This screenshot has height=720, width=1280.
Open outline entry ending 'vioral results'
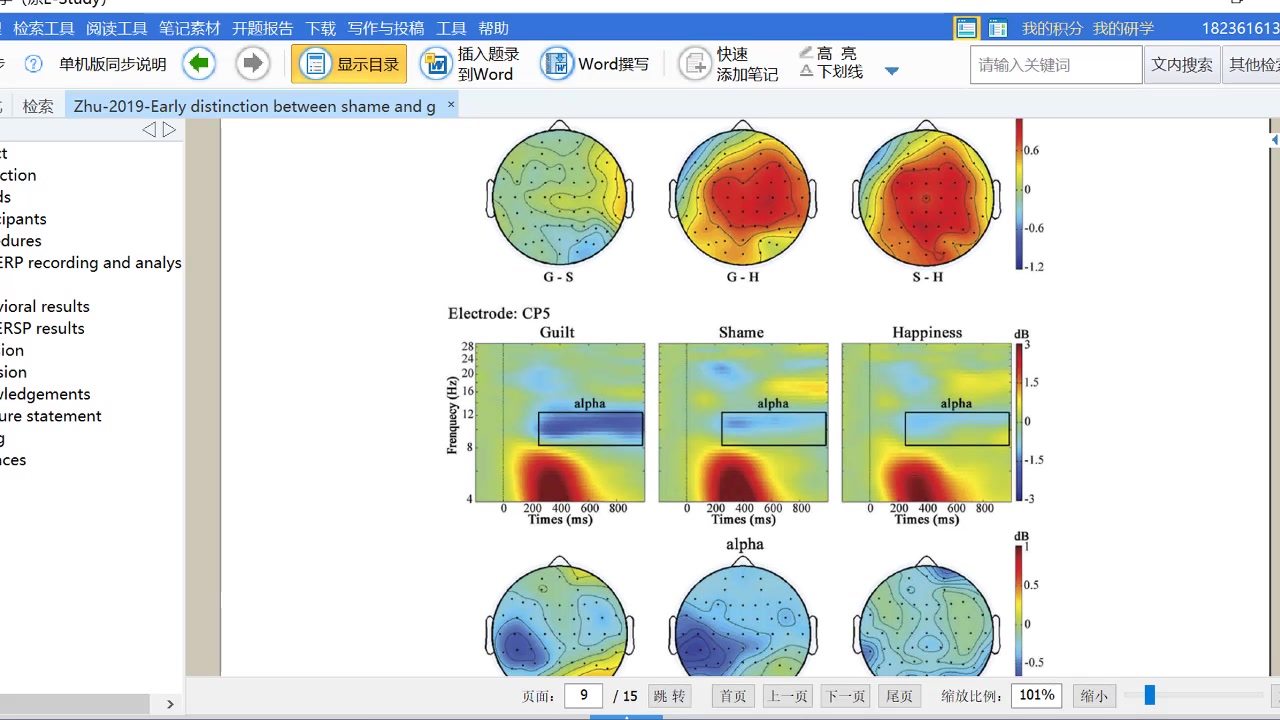tap(45, 306)
